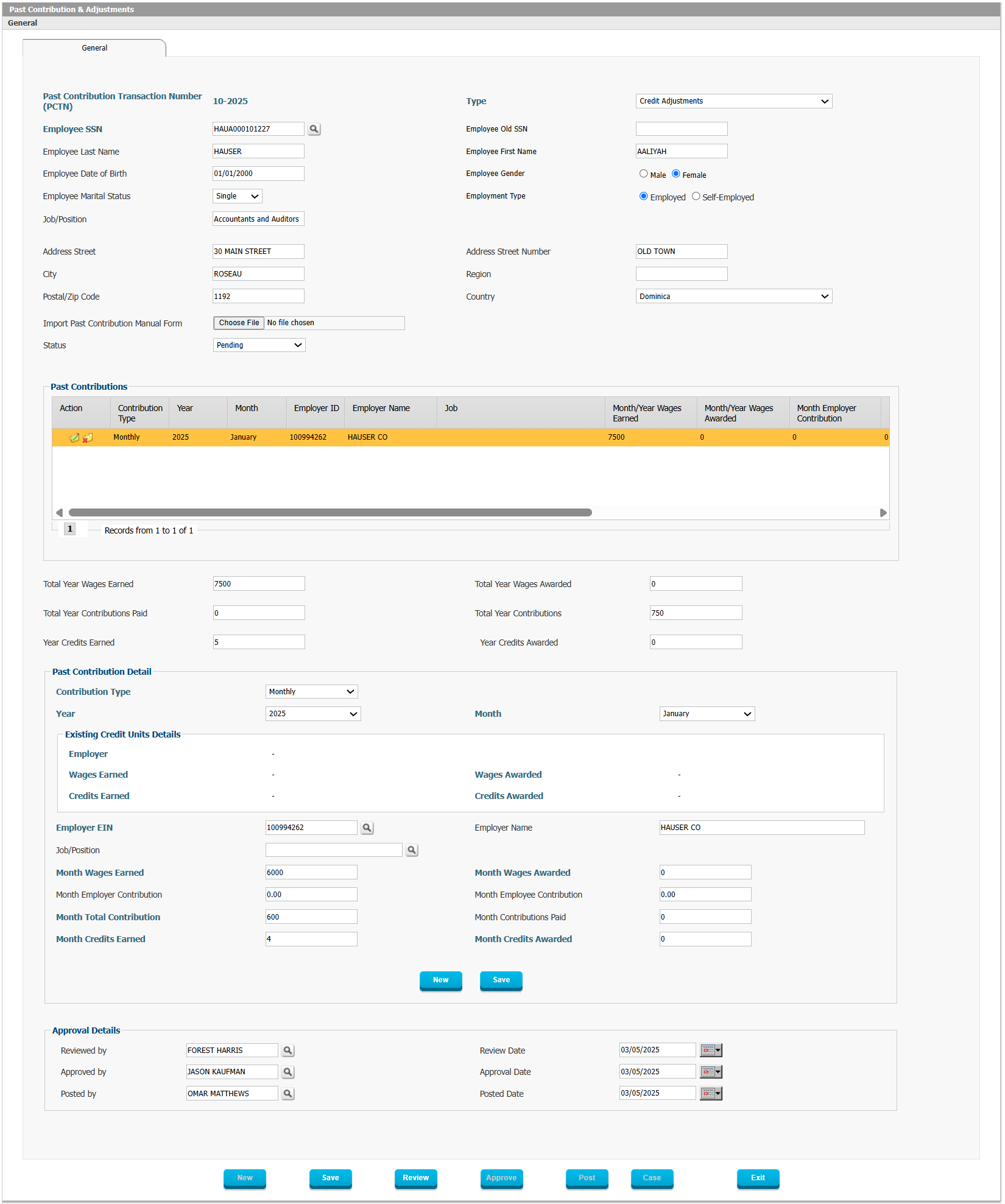The image size is (1005, 1204).
Task: Click the Review button at the bottom
Action: click(415, 1178)
